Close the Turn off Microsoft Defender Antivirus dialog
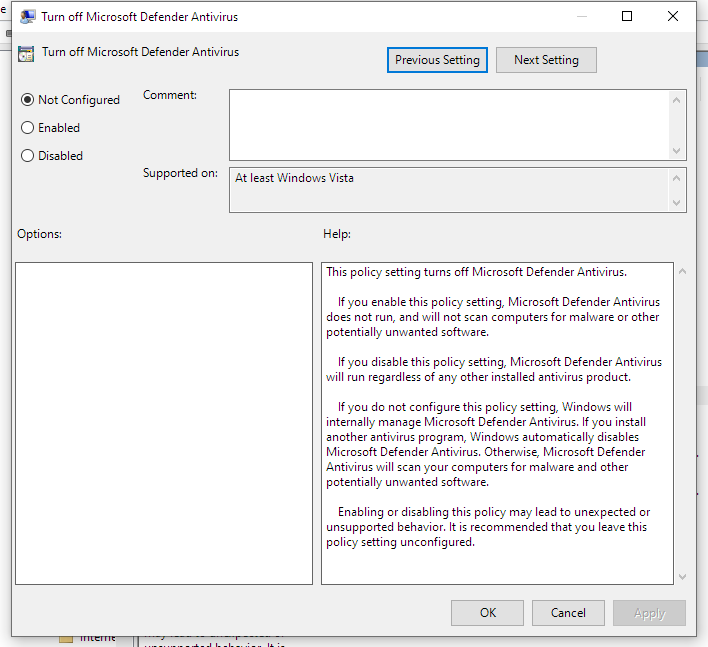This screenshot has width=708, height=647. coord(673,16)
